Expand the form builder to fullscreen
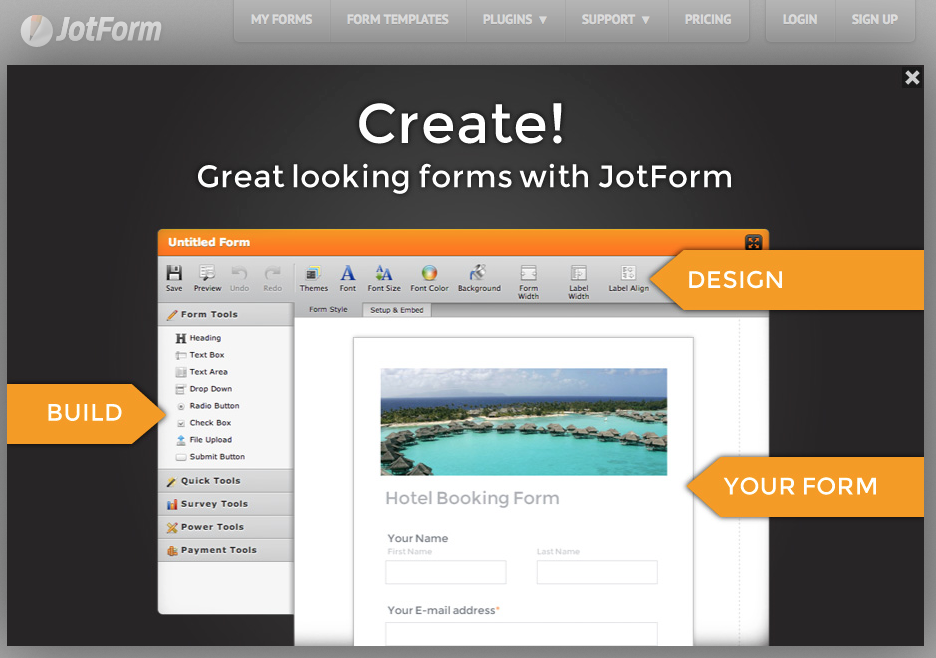936x658 pixels. tap(753, 242)
